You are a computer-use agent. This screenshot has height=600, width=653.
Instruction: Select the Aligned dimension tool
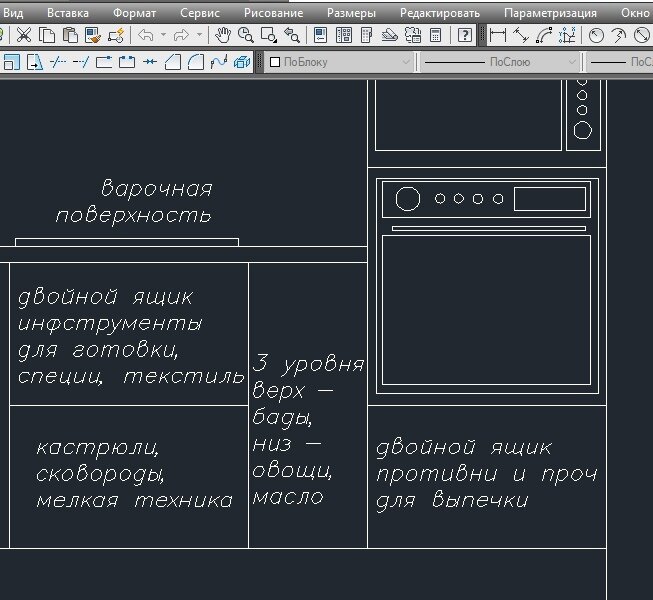point(521,35)
